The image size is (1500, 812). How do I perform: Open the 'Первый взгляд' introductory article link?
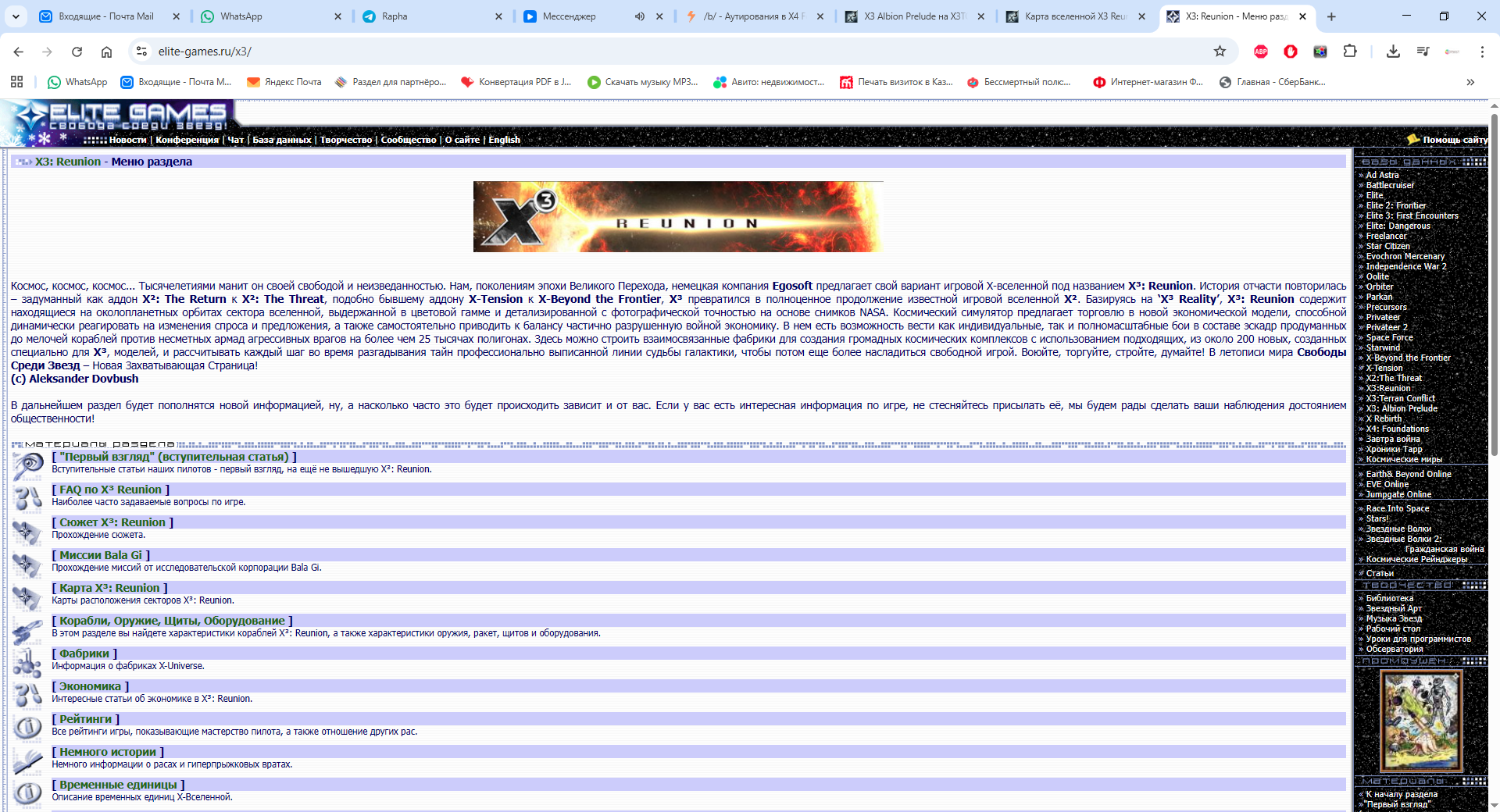[174, 457]
